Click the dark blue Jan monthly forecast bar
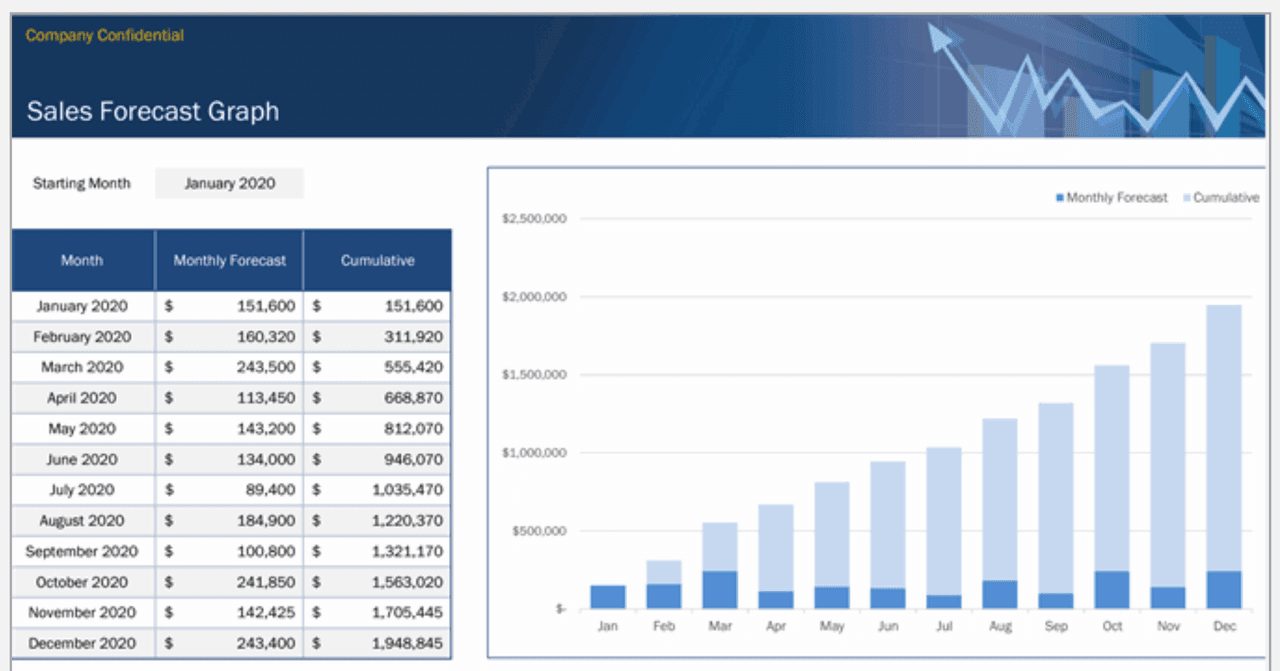The image size is (1280, 671). [x=608, y=597]
